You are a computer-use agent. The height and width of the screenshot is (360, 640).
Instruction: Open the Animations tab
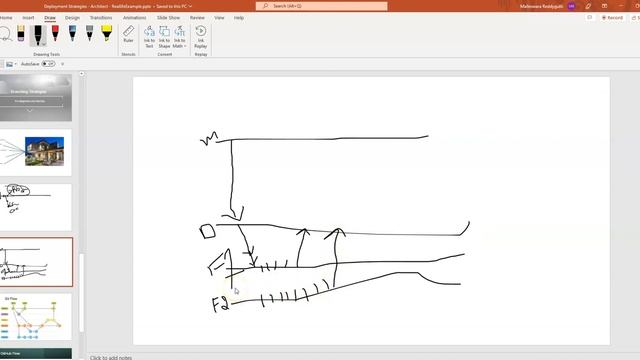[x=134, y=18]
